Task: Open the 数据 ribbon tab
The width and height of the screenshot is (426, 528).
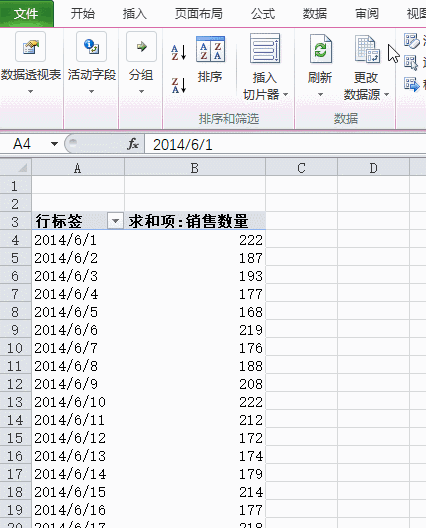Action: [315, 14]
